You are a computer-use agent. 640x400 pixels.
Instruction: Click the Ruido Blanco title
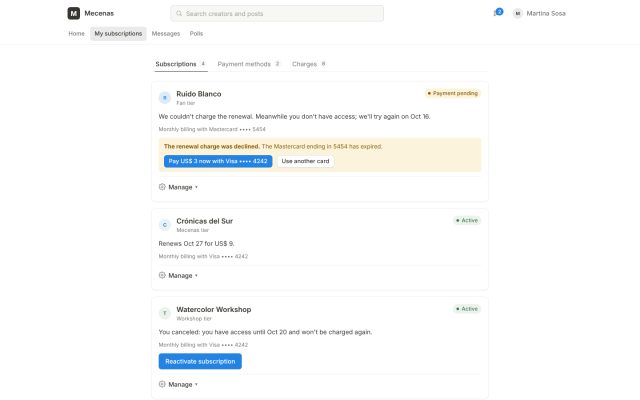[x=199, y=94]
